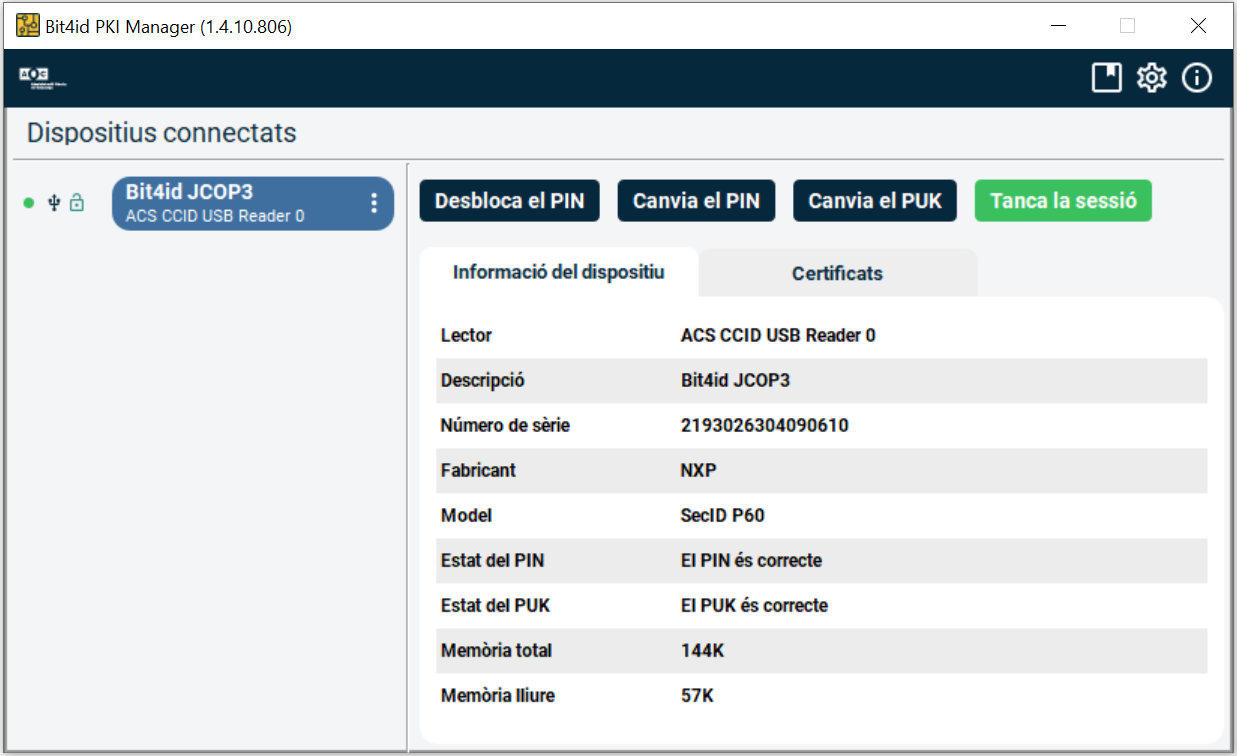Click the Desbloca el PIN button
Screen dimensions: 1237x756
509,201
